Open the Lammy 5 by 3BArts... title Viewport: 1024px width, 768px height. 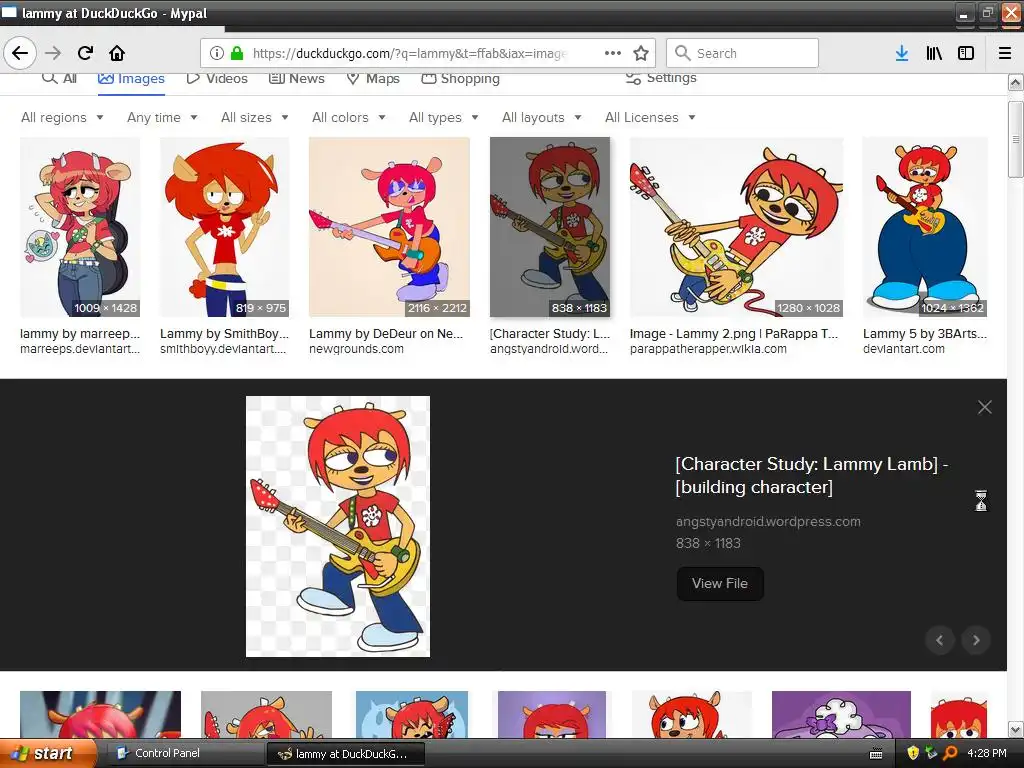(x=925, y=334)
